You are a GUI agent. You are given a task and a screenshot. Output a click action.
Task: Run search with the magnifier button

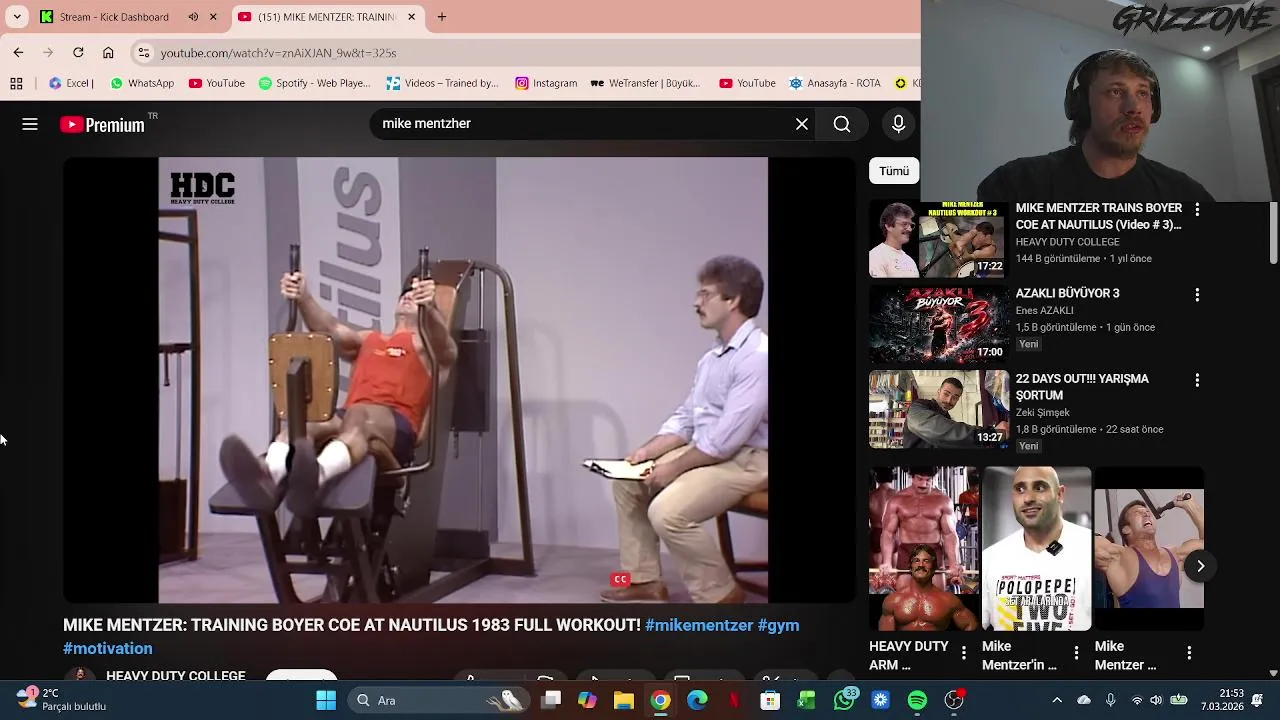[842, 124]
